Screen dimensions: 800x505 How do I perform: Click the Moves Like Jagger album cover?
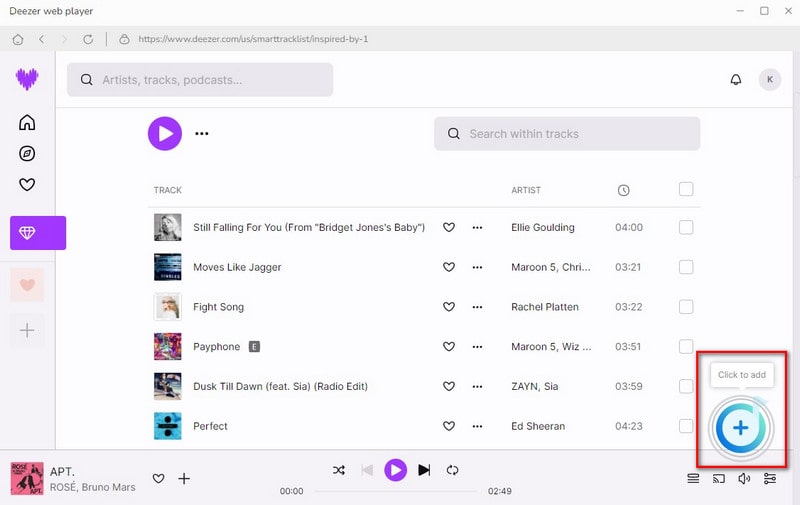click(x=168, y=267)
